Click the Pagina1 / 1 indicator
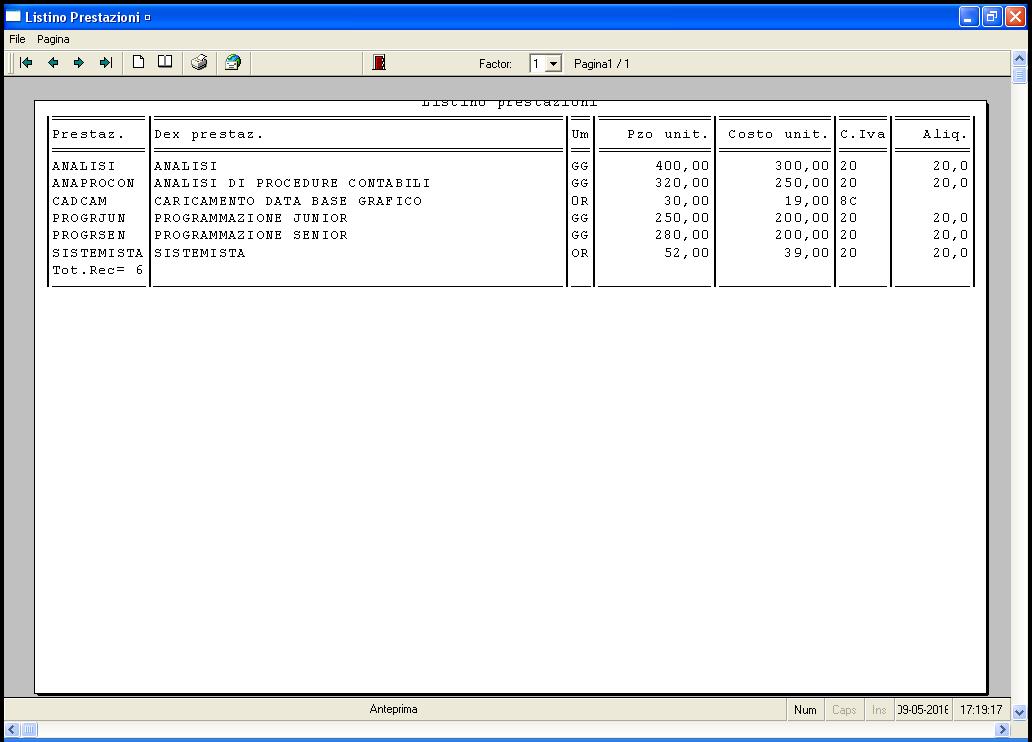 pos(602,64)
